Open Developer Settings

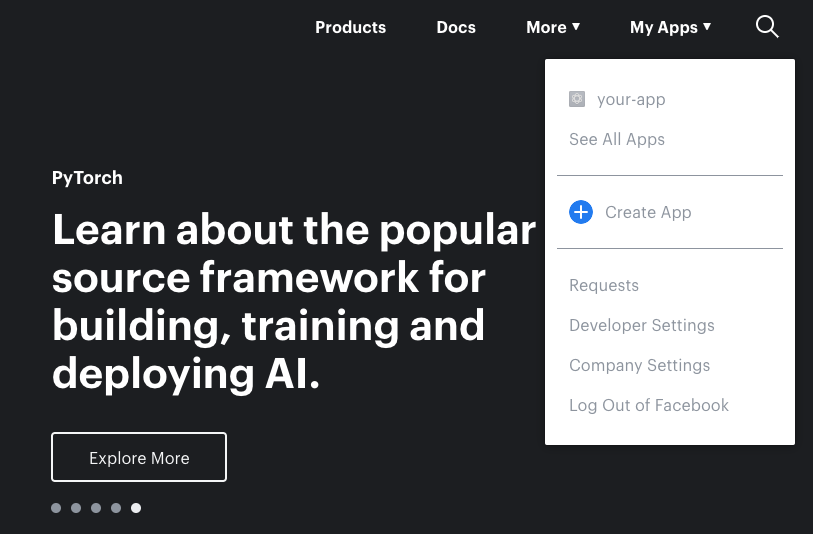(642, 325)
